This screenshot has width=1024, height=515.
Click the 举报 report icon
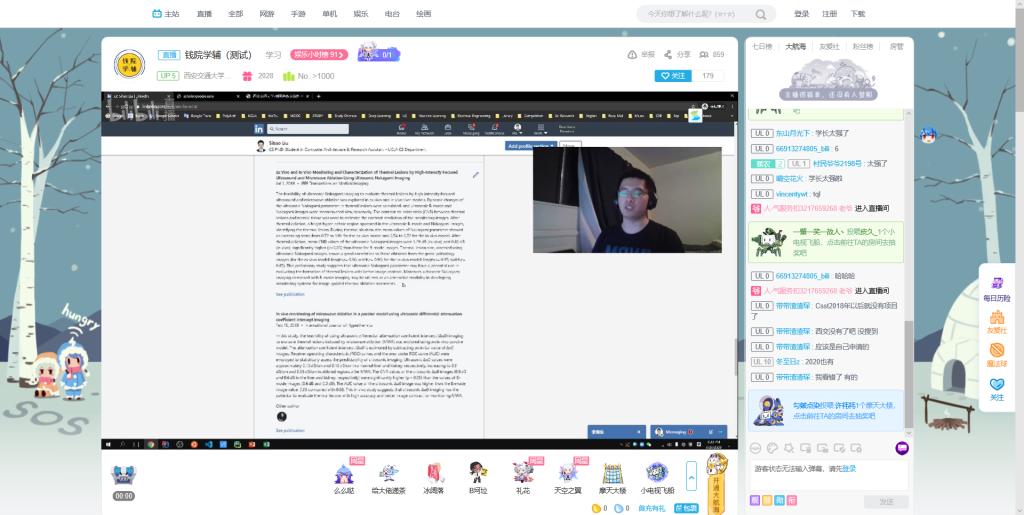tap(632, 55)
